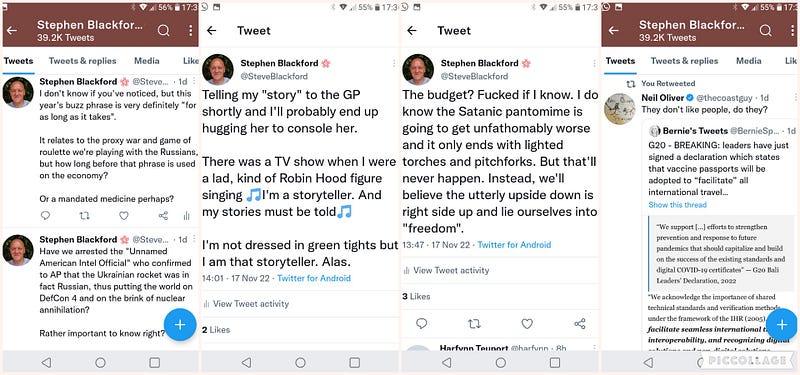
Task: Click "Twitter for Android" on the 14:01 tweet
Action: (314, 279)
